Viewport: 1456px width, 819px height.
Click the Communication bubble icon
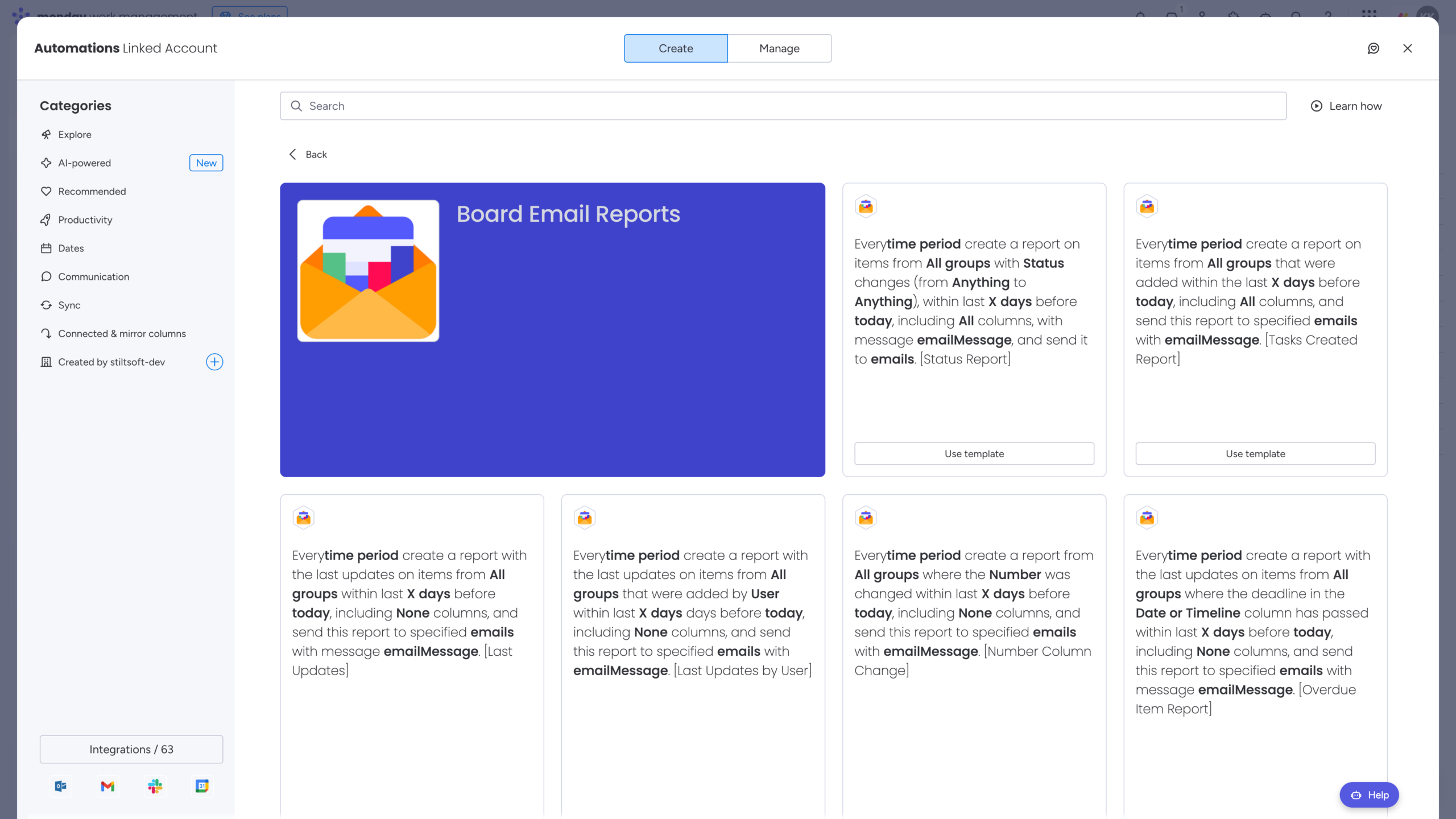(46, 276)
